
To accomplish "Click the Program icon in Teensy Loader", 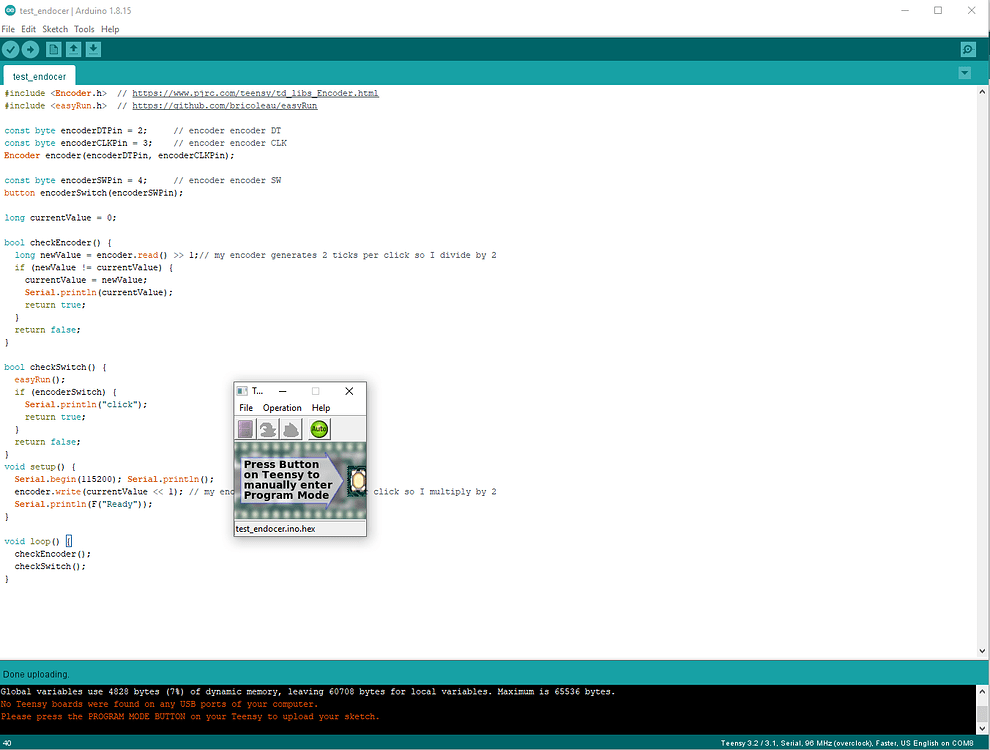I will [x=267, y=428].
